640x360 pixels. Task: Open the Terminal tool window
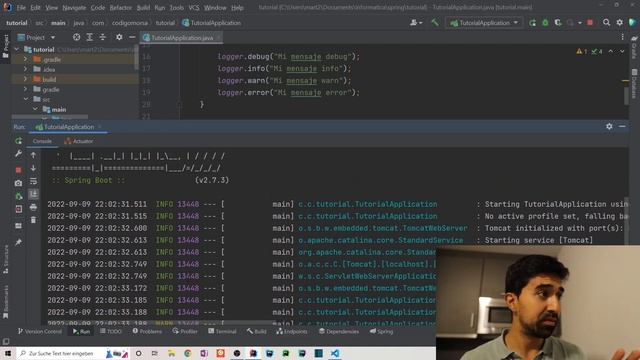(x=222, y=331)
